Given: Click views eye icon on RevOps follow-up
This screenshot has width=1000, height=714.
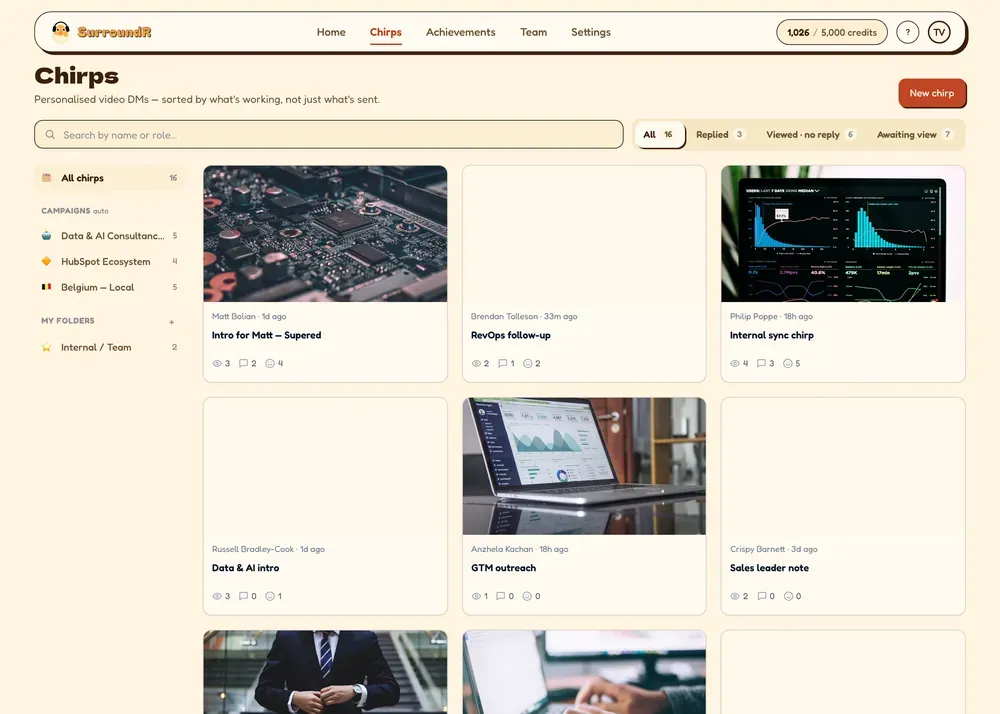Looking at the screenshot, I should (x=476, y=363).
